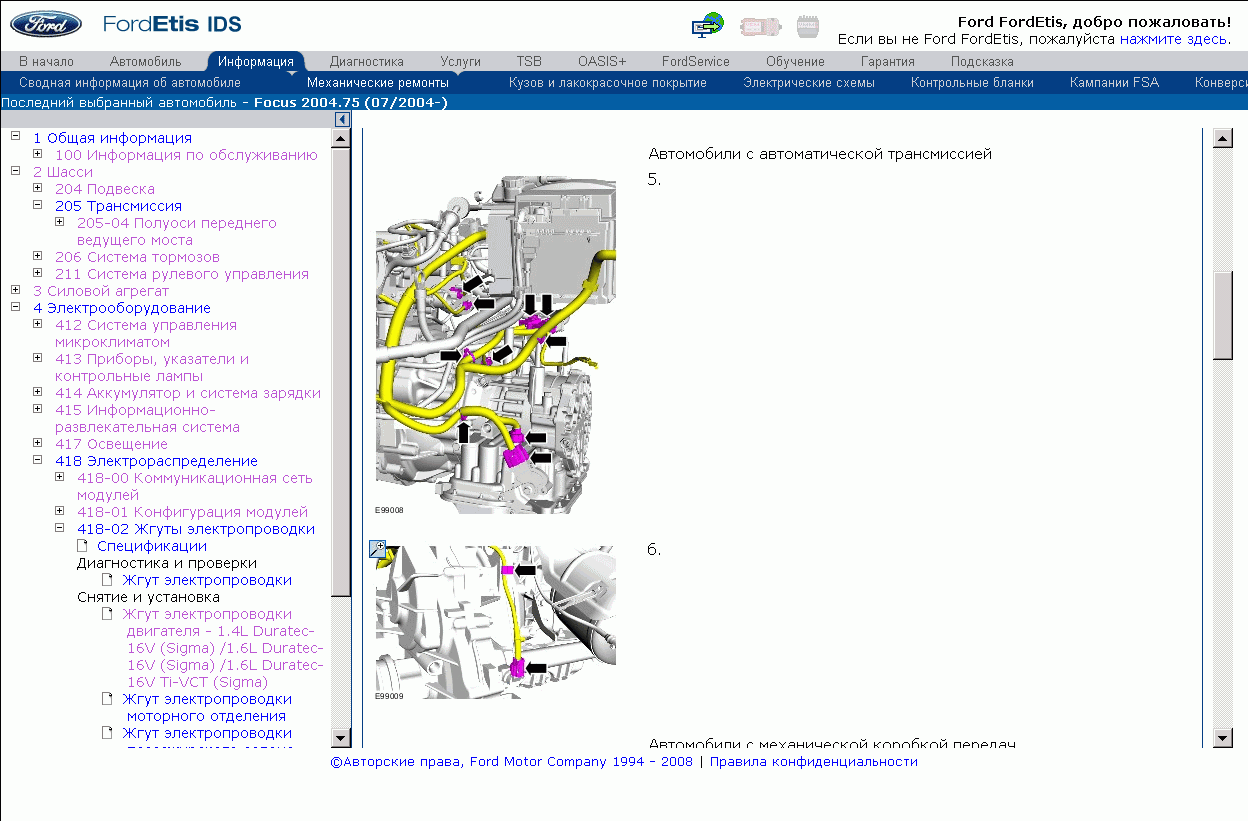
Task: Click the Ford oval logo
Action: coord(41,24)
